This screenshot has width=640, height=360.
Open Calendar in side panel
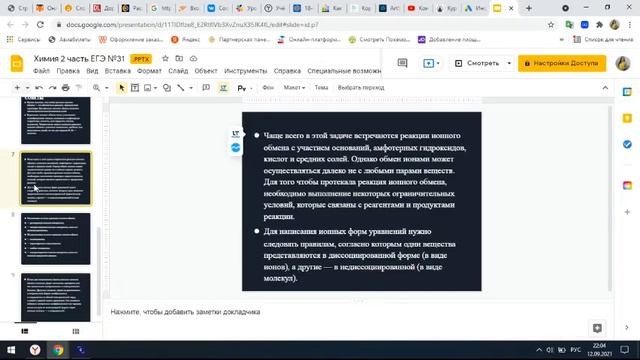point(627,92)
